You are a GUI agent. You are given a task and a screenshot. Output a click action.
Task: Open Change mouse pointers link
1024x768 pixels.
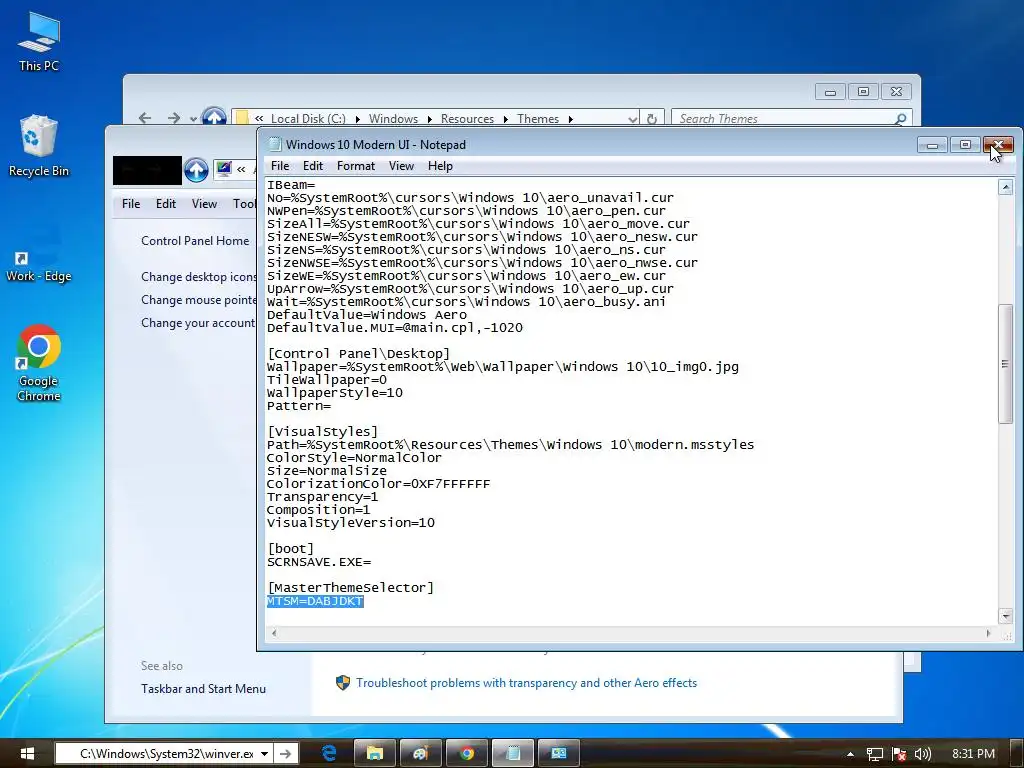[x=199, y=300]
